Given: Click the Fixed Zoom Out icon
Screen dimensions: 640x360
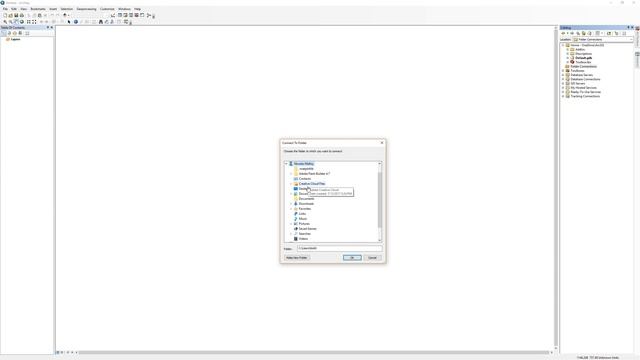Looking at the screenshot, I should (x=34, y=22).
